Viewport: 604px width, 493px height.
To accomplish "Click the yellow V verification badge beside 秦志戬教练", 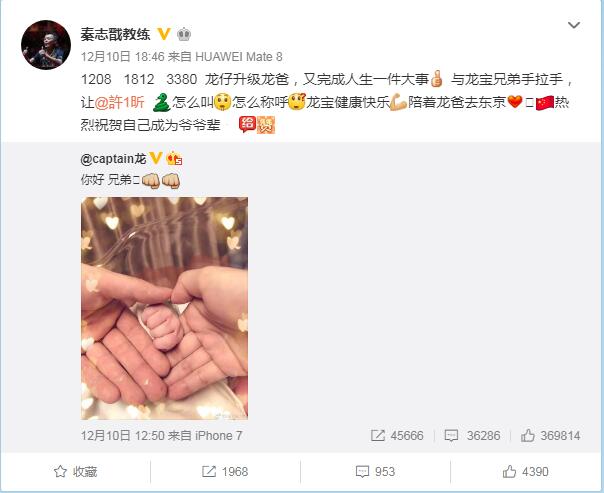I will pos(164,34).
